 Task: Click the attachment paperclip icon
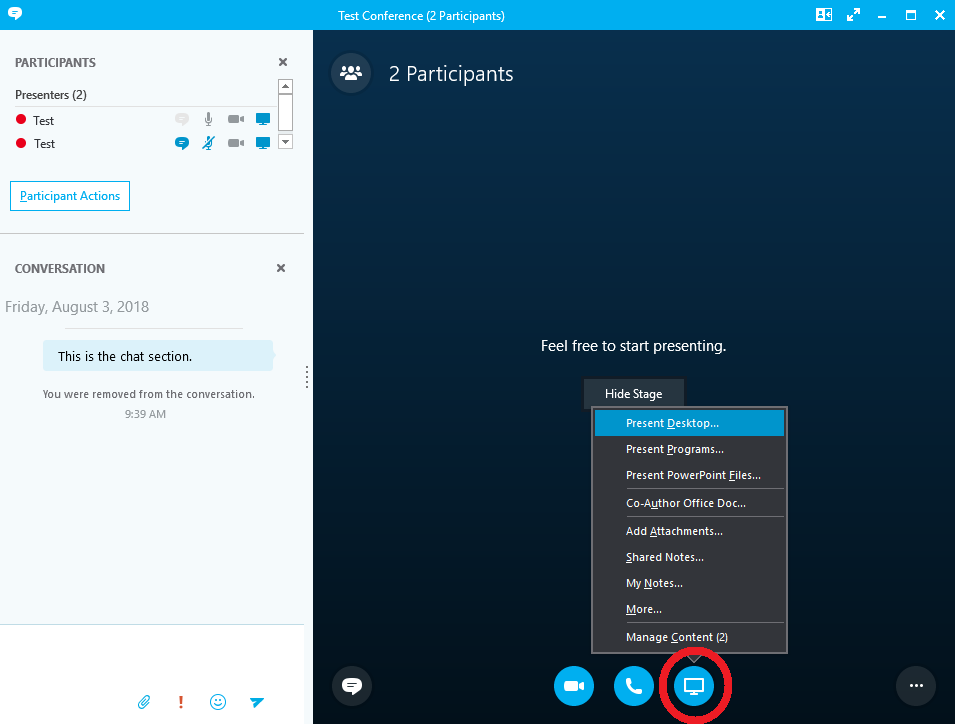click(144, 702)
